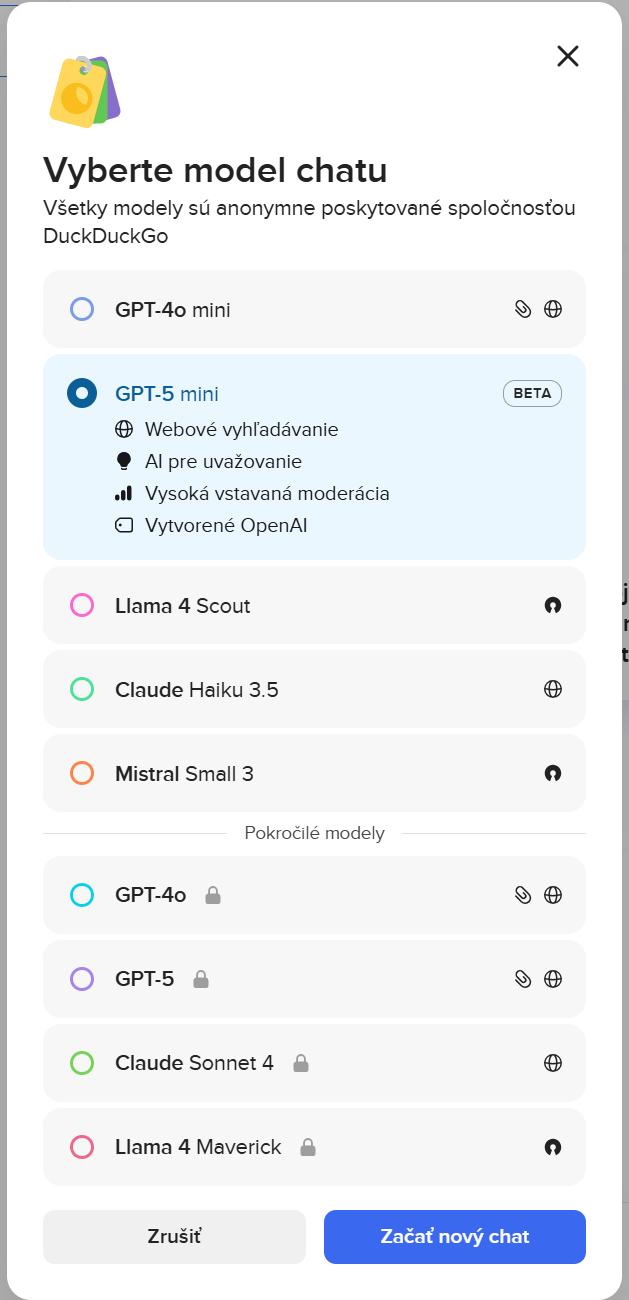Click the web search globe on GPT-4o mini
629x1300 pixels.
552,310
